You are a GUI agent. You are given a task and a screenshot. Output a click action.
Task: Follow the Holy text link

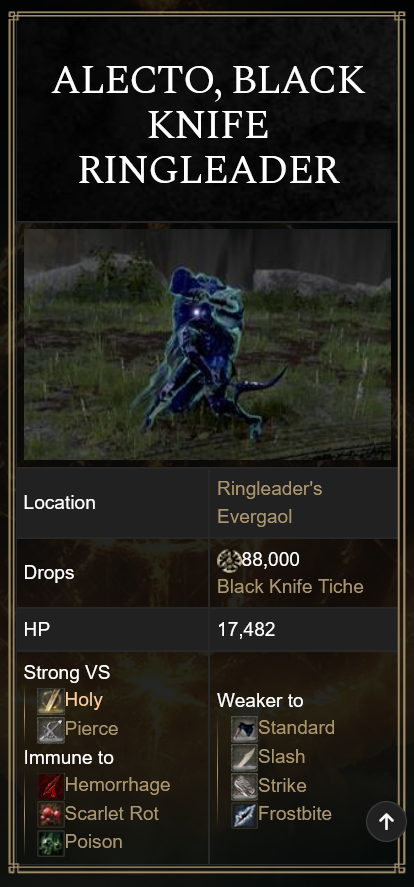click(x=84, y=700)
